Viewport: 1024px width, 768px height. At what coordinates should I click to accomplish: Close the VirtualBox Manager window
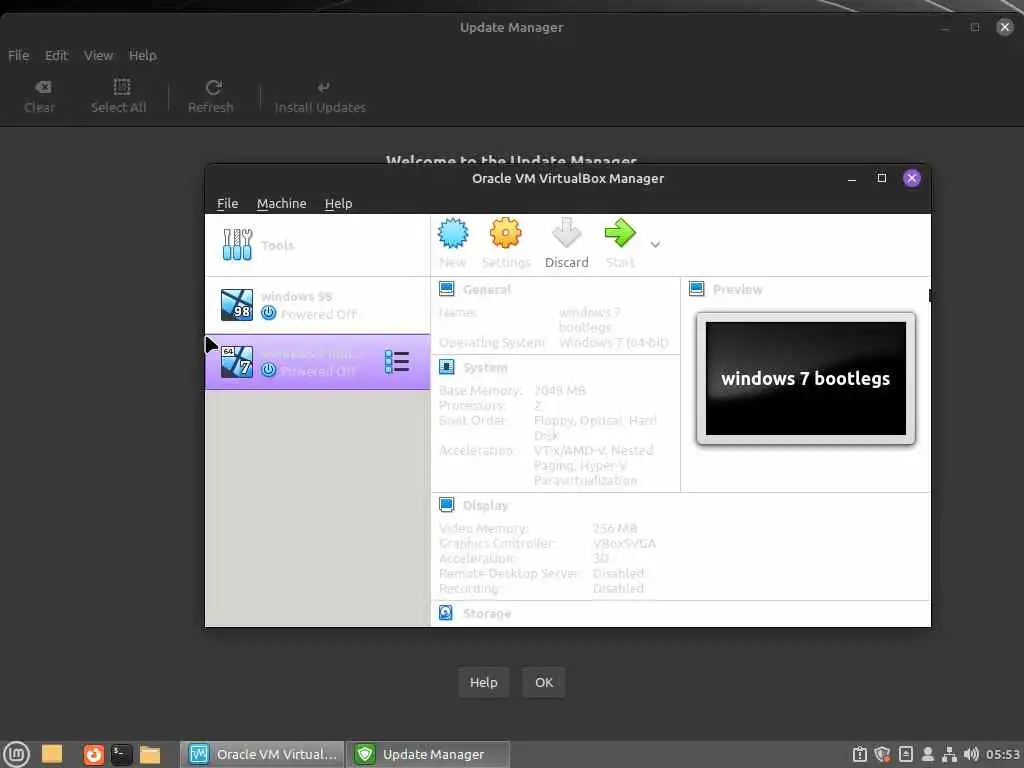point(912,178)
